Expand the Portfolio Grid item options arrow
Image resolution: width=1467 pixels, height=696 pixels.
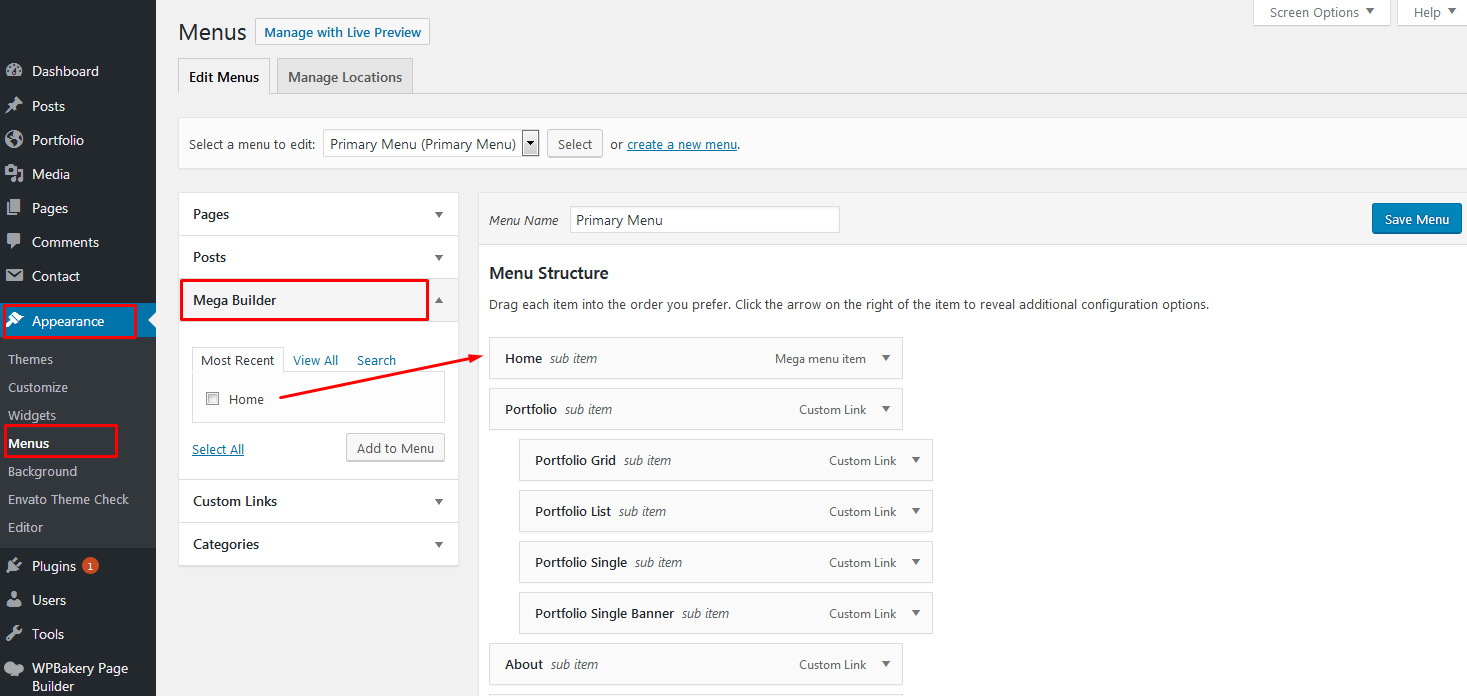(916, 460)
